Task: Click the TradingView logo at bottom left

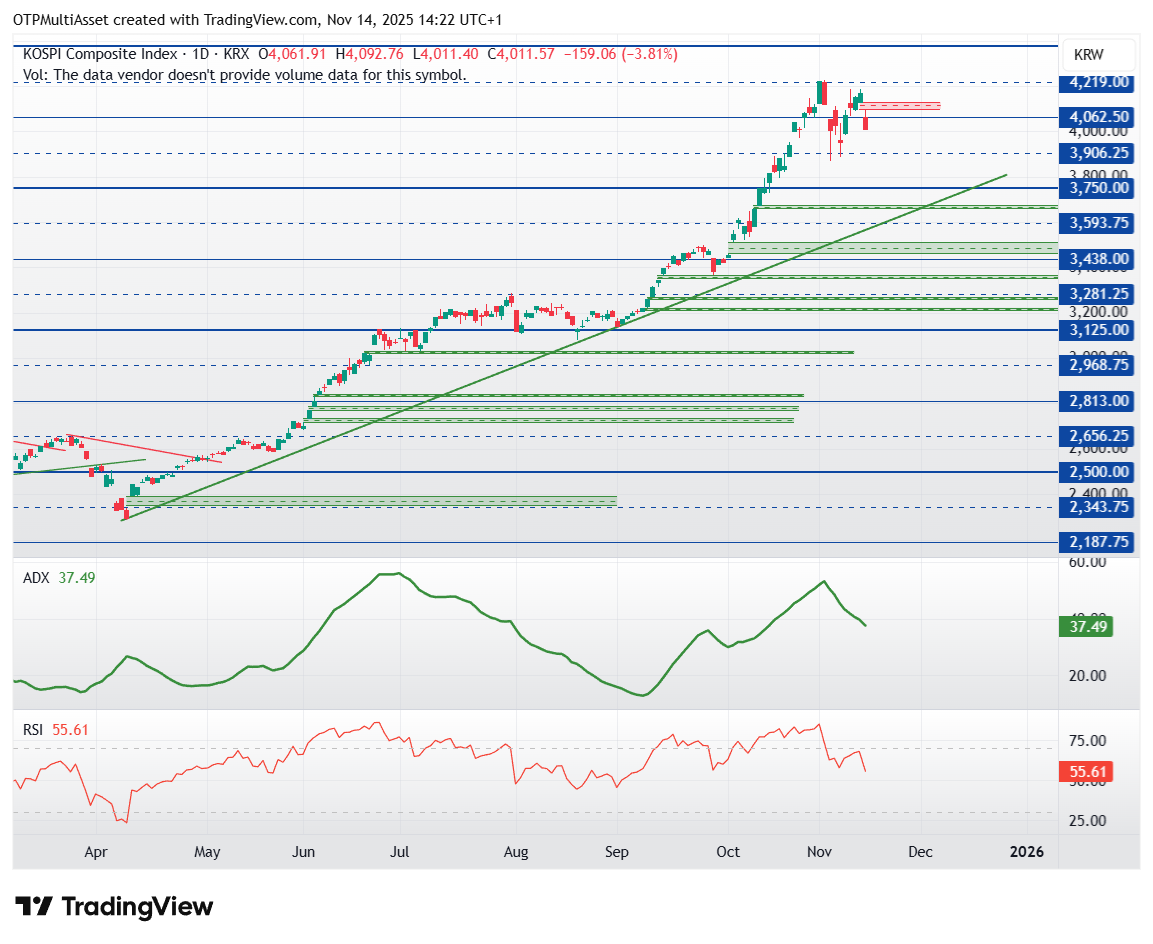Action: (113, 907)
